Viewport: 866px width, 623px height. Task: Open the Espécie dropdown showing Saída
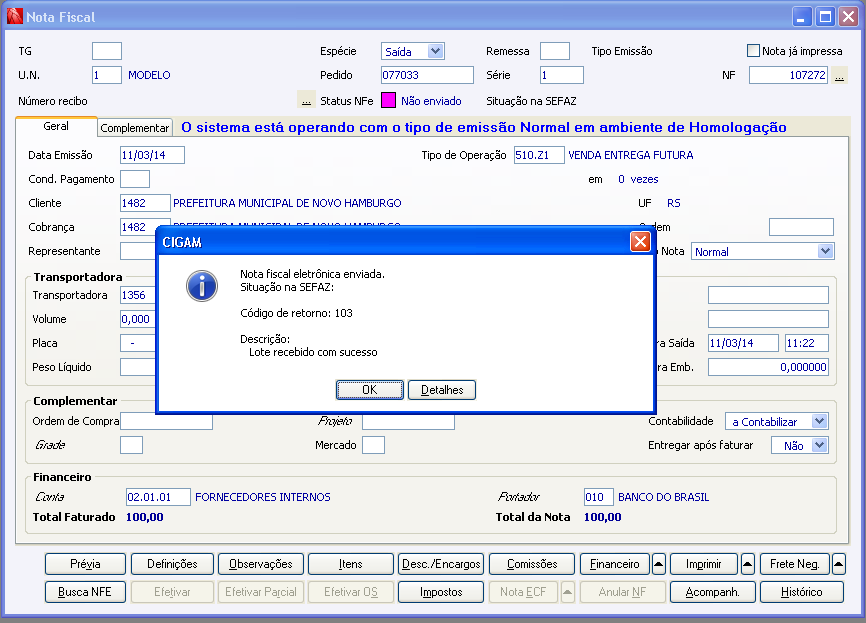pyautogui.click(x=413, y=51)
